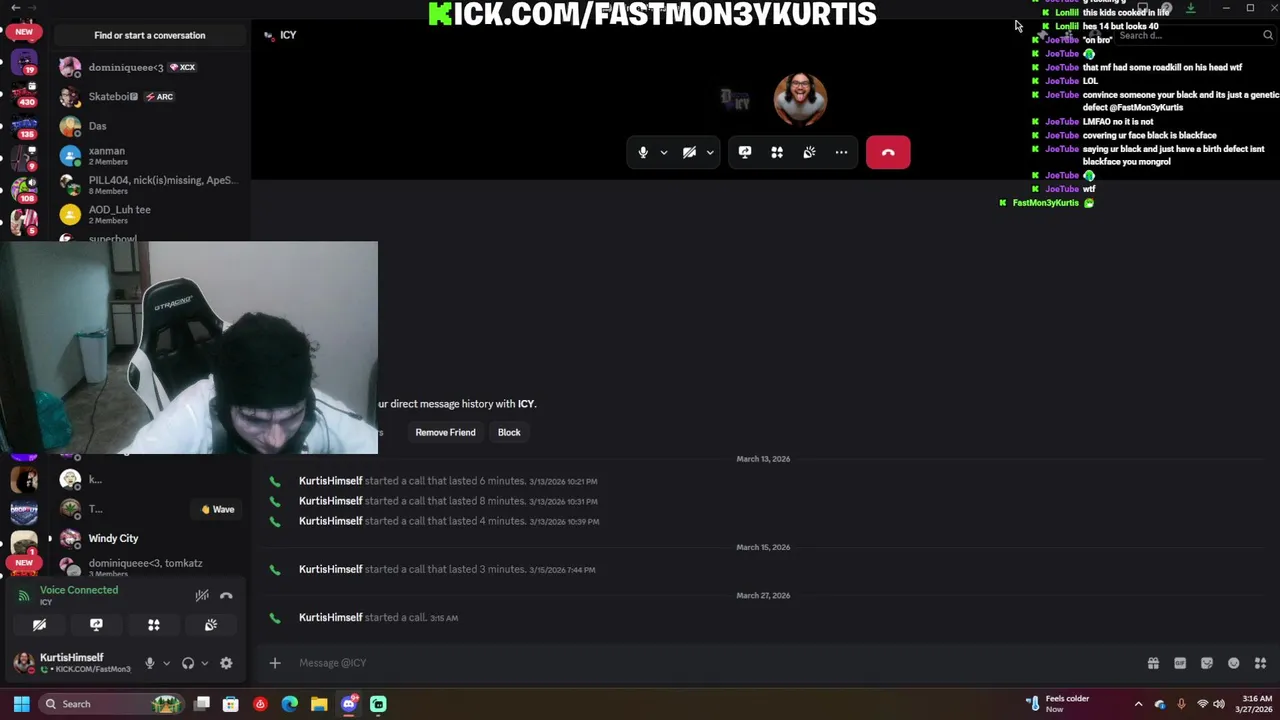Click the caller's avatar in the call area

coord(800,98)
